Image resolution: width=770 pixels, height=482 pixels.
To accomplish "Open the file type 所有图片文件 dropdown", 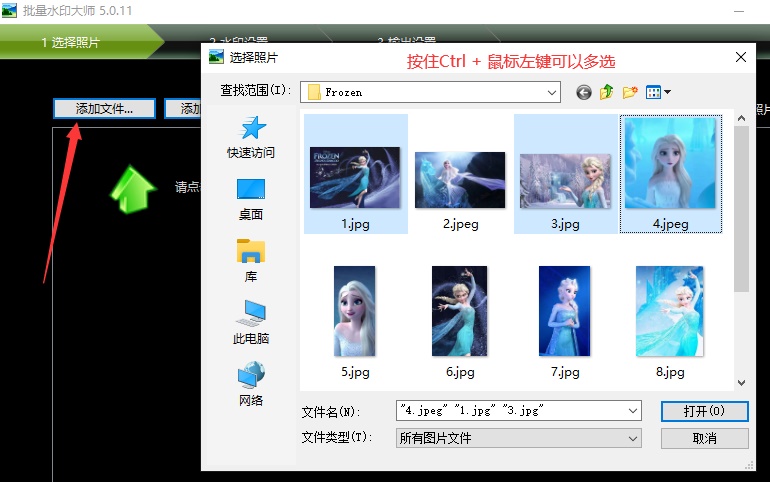I will click(x=519, y=438).
